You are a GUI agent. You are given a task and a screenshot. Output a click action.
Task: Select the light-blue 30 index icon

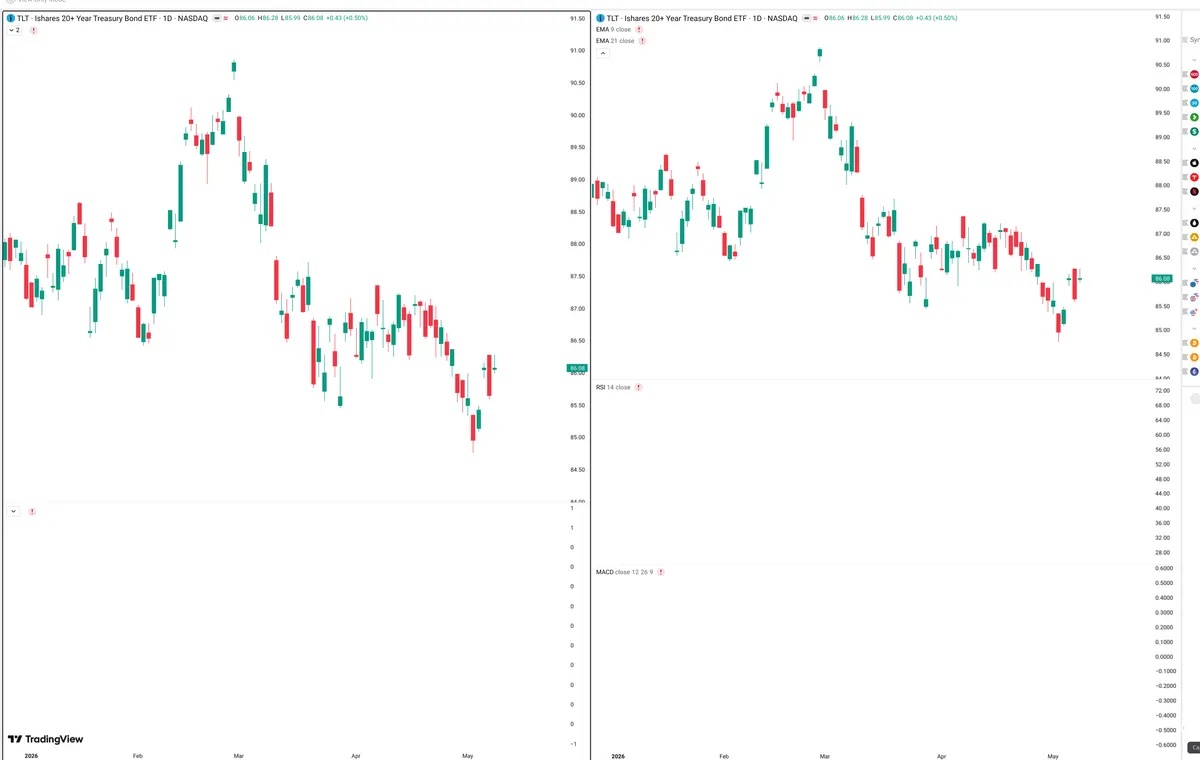point(1194,103)
